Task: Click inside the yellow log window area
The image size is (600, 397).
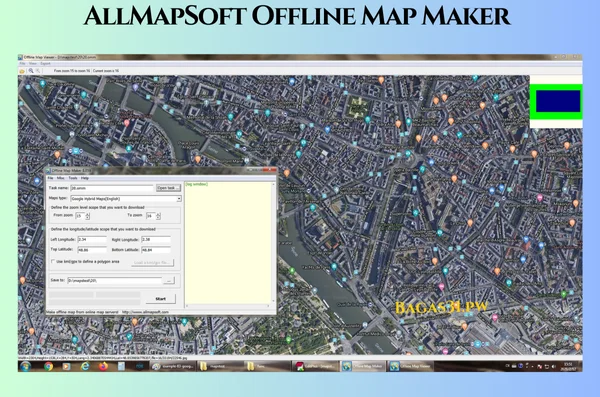Action: click(x=228, y=243)
